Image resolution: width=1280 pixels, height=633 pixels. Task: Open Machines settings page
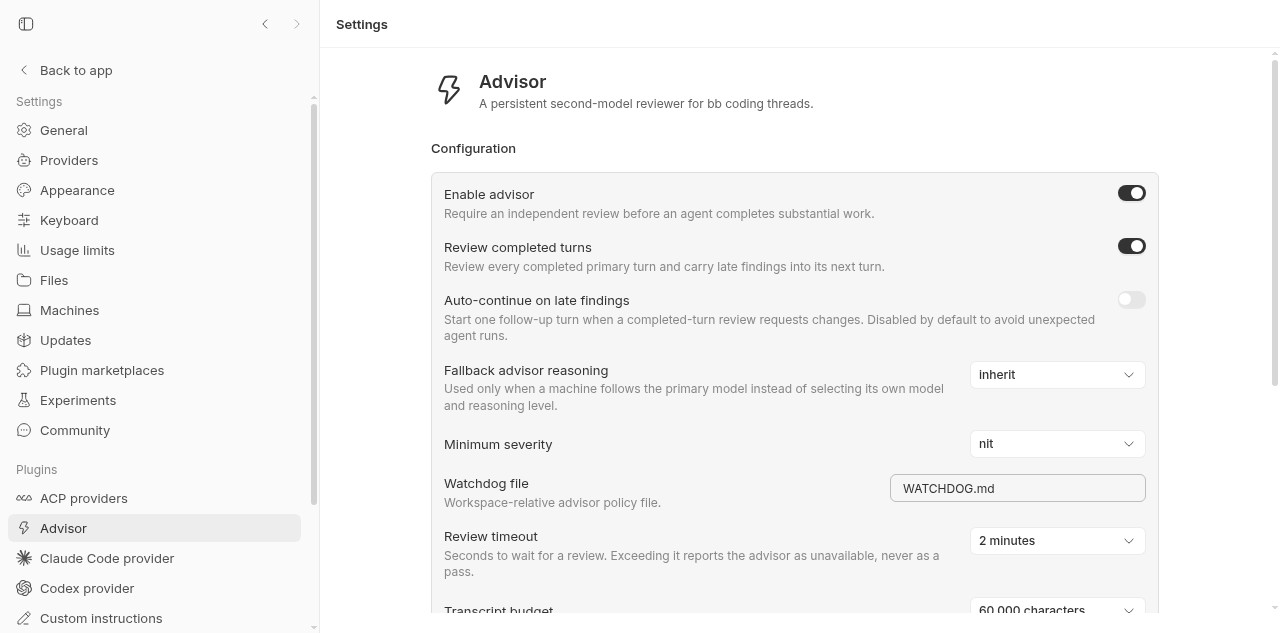click(x=154, y=310)
